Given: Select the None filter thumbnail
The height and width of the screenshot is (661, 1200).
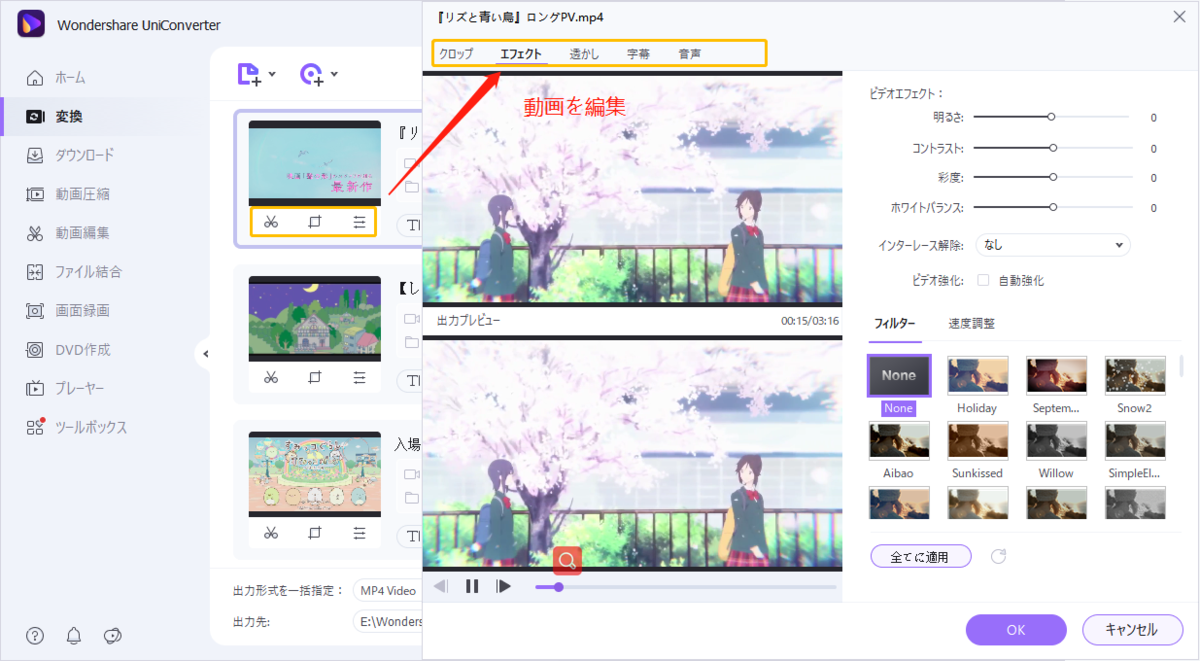Looking at the screenshot, I should click(x=899, y=376).
